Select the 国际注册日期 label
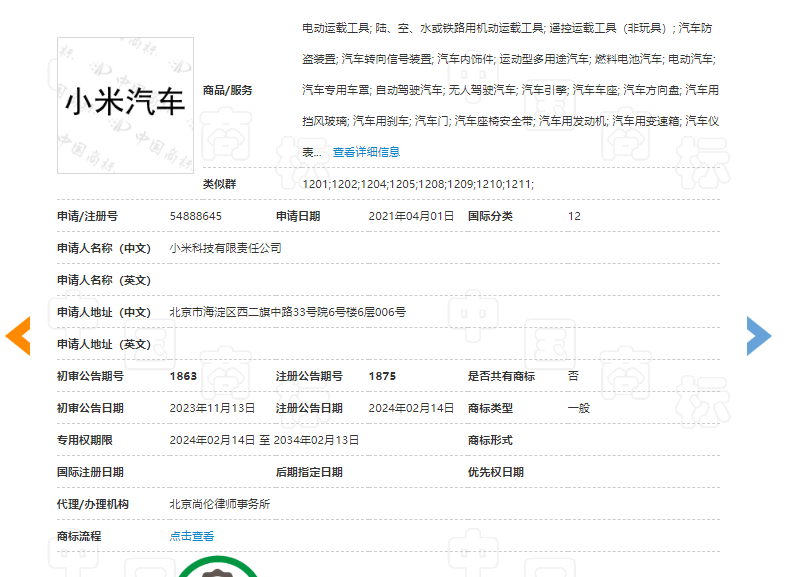Image resolution: width=787 pixels, height=577 pixels. tap(90, 472)
